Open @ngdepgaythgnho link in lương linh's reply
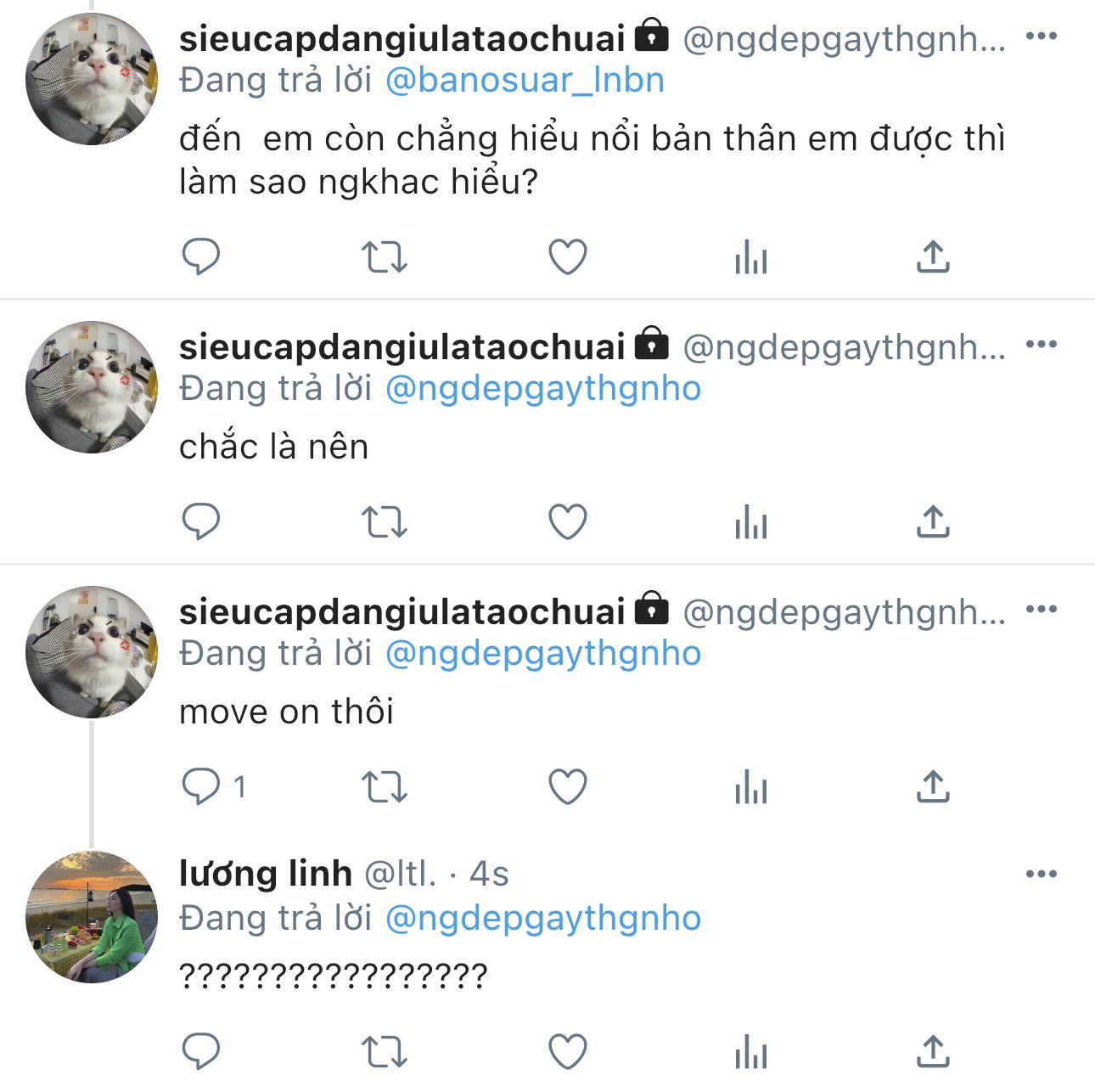The height and width of the screenshot is (1092, 1095). coord(543,918)
